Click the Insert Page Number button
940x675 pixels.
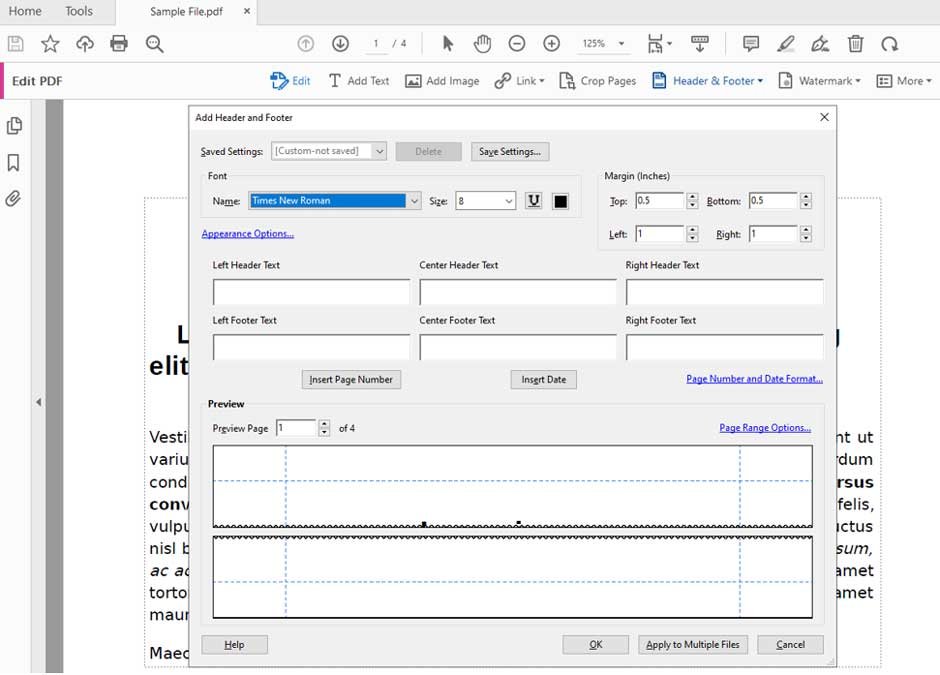click(351, 379)
